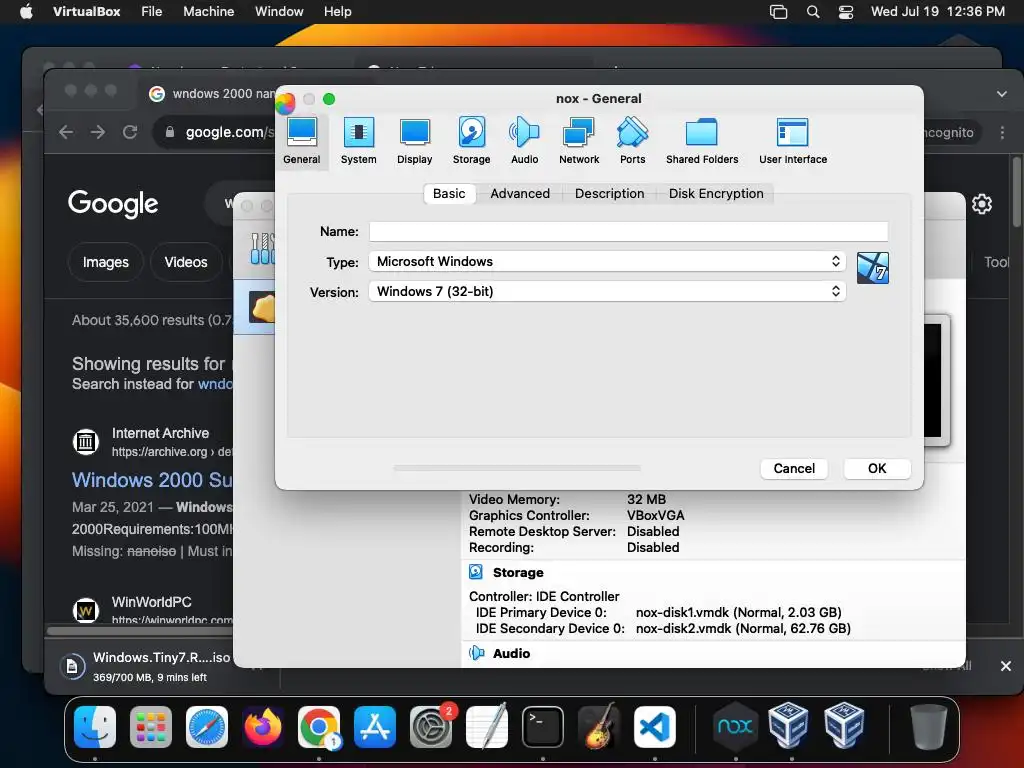Open the User Interface settings section

pyautogui.click(x=793, y=141)
